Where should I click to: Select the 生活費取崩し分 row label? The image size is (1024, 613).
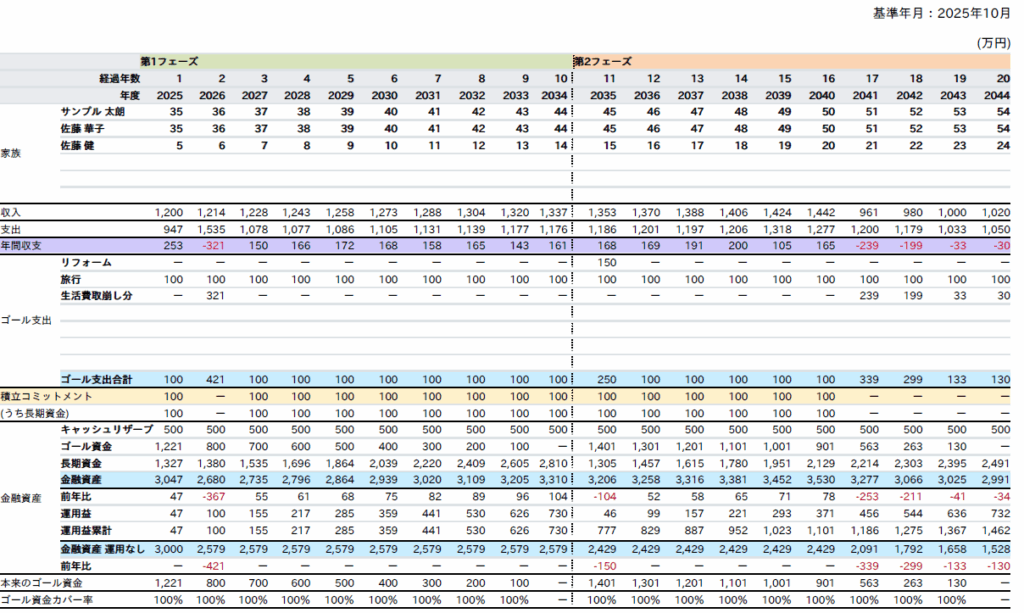[x=95, y=296]
